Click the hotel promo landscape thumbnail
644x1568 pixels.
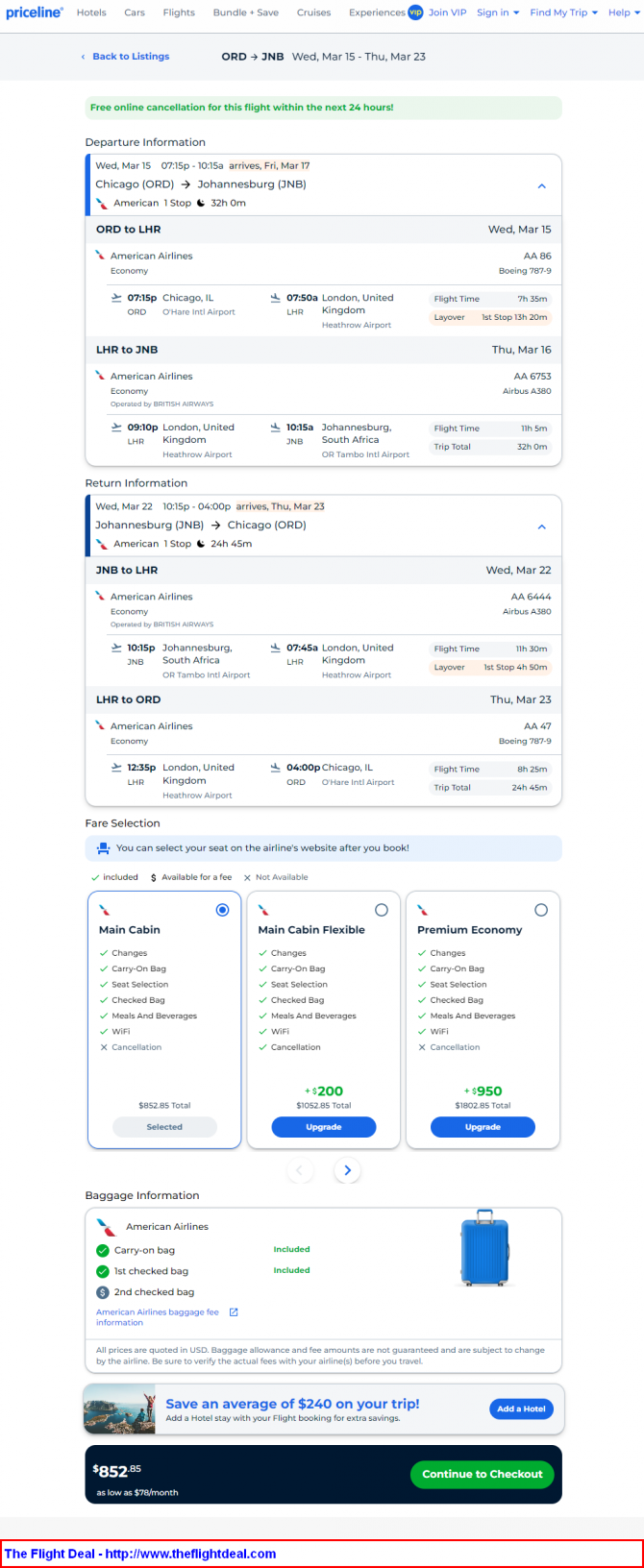pos(120,1410)
